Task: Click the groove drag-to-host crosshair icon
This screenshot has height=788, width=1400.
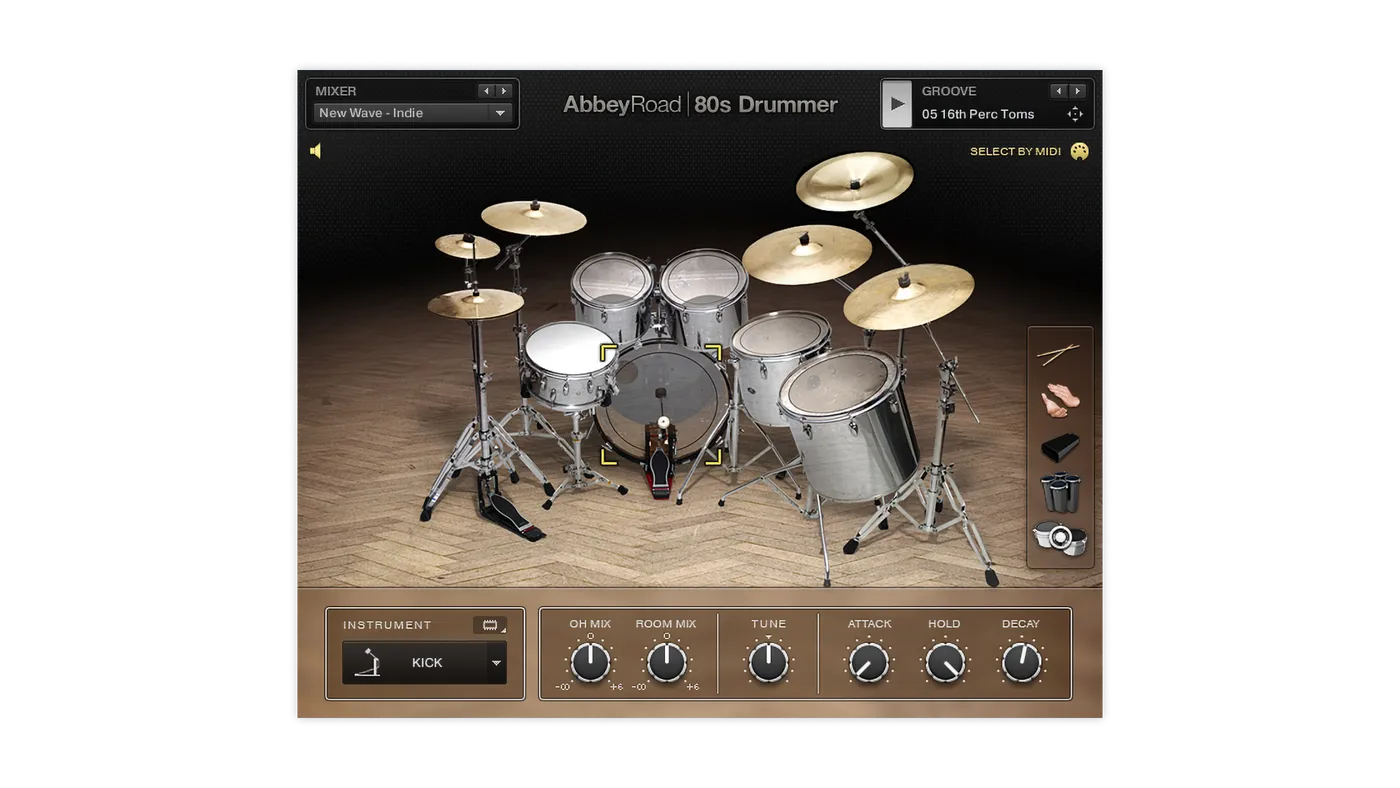Action: (1075, 114)
